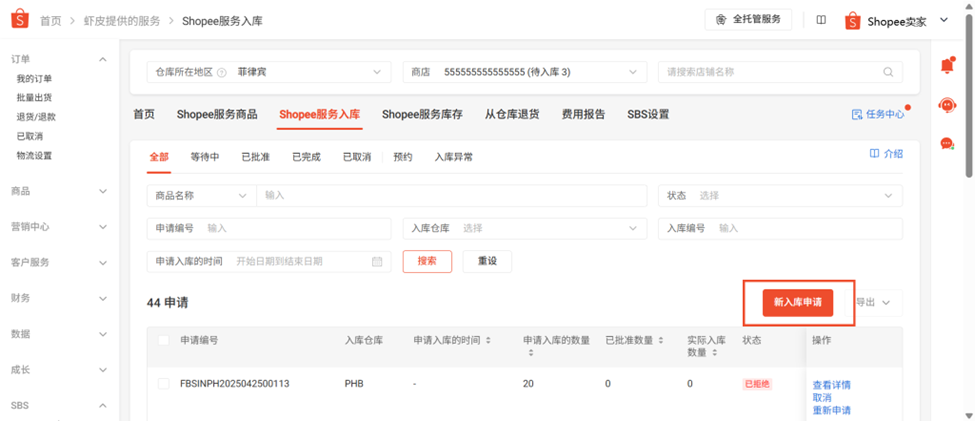The width and height of the screenshot is (975, 421).
Task: Click the Shopee logo icon
Action: point(20,20)
